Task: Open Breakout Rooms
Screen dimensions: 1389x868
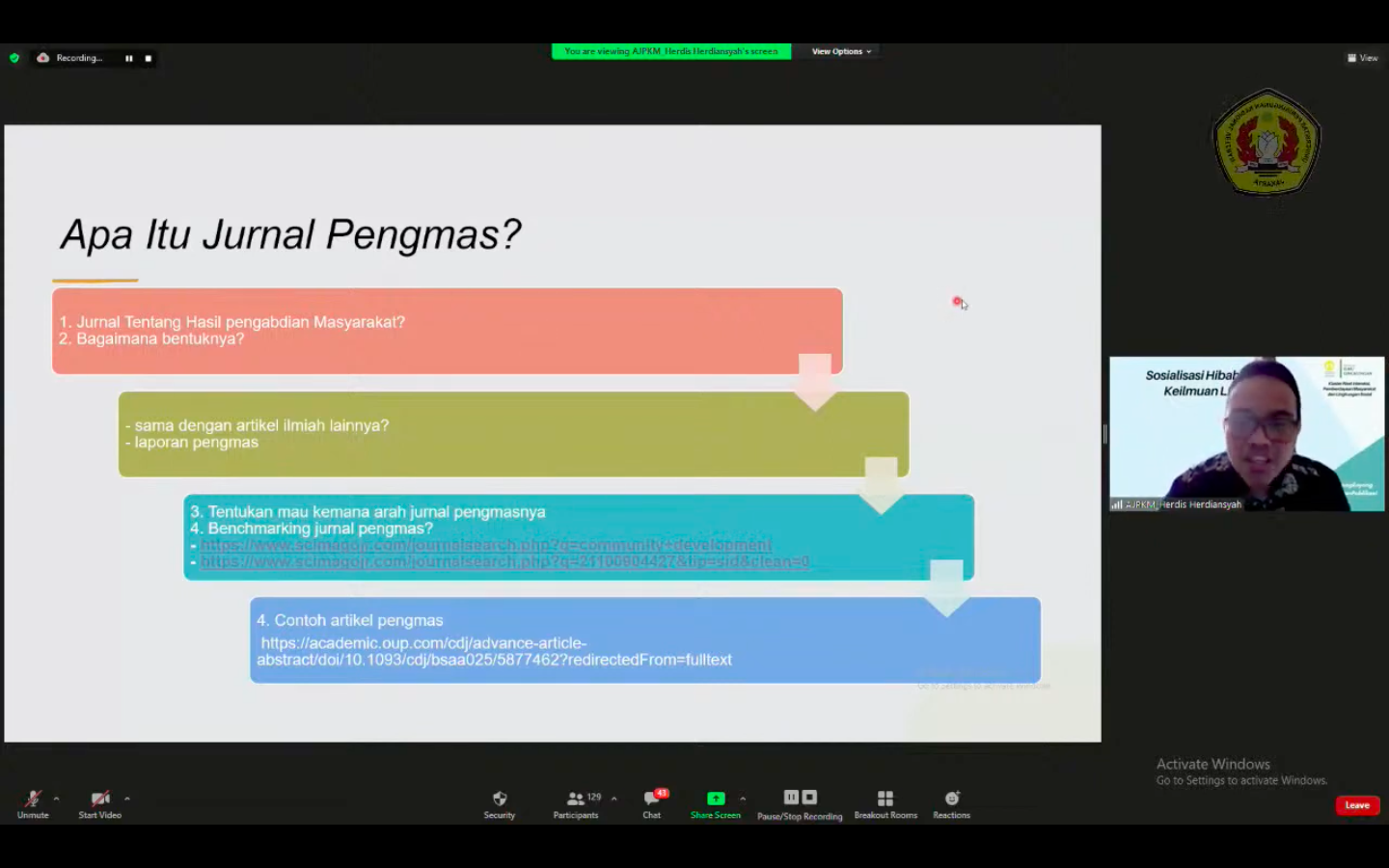Action: point(885,803)
